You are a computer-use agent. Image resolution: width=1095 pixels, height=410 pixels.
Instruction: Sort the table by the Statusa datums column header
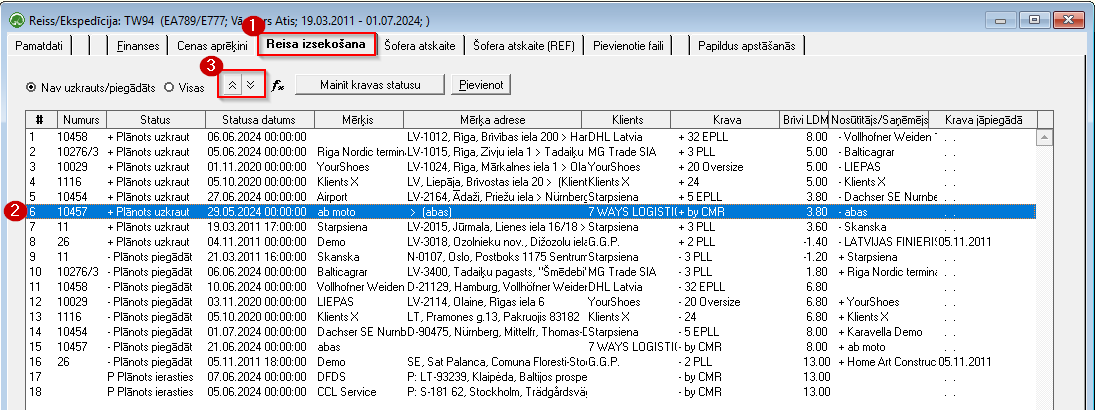click(258, 119)
